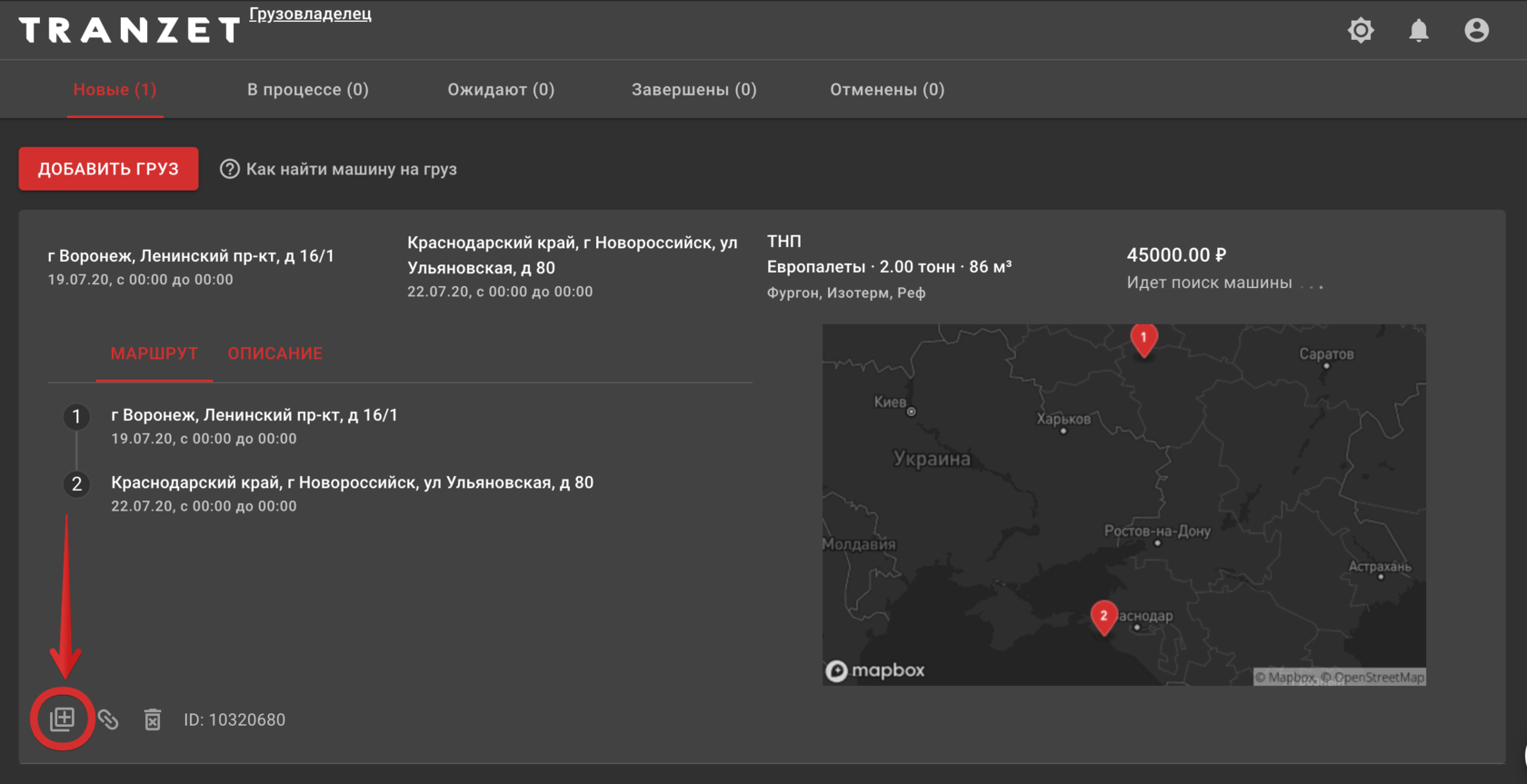Open the Mapbox logo link
Viewport: 1527px width, 784px height.
click(x=875, y=670)
